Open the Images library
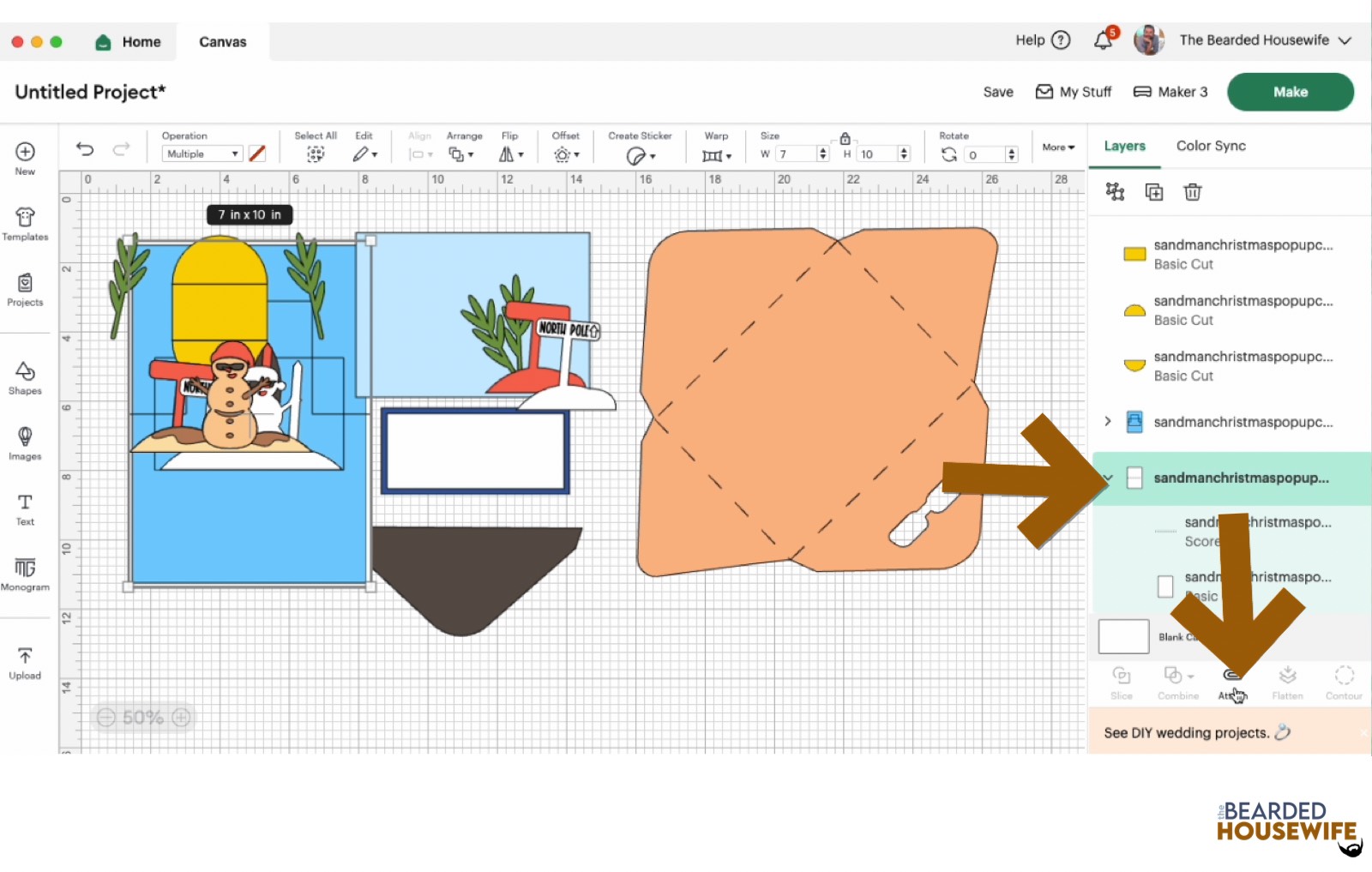Image resolution: width=1372 pixels, height=872 pixels. [25, 443]
